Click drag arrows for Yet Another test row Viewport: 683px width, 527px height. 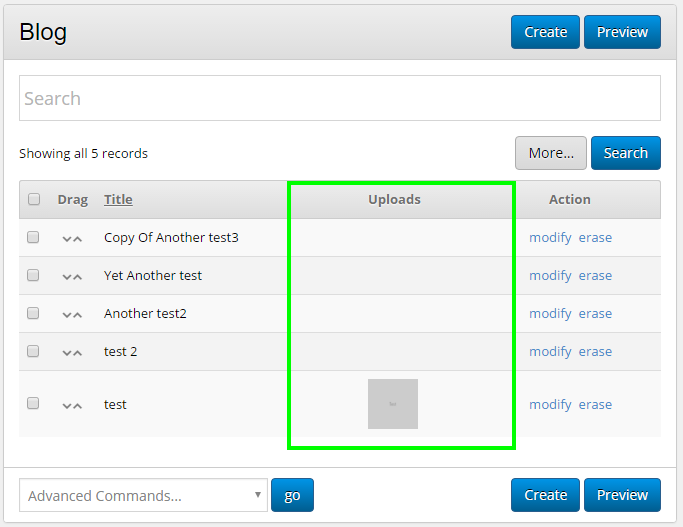(72, 276)
